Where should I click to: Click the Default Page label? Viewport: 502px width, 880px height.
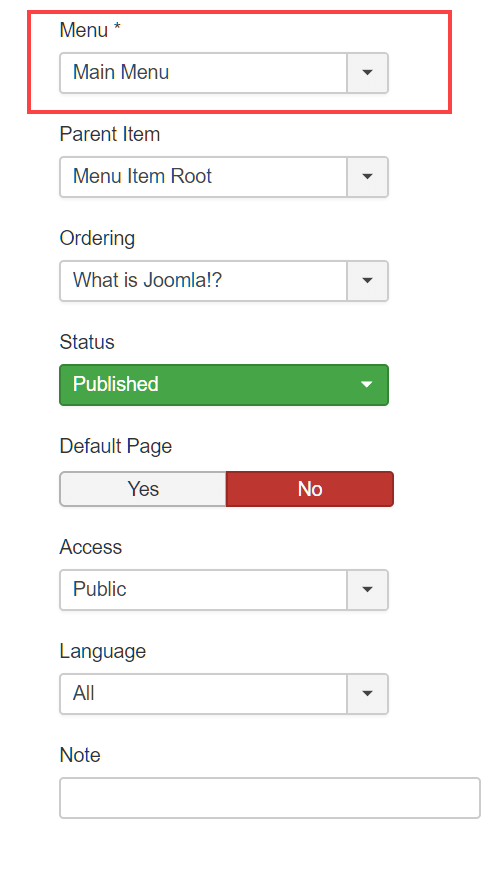coord(116,446)
